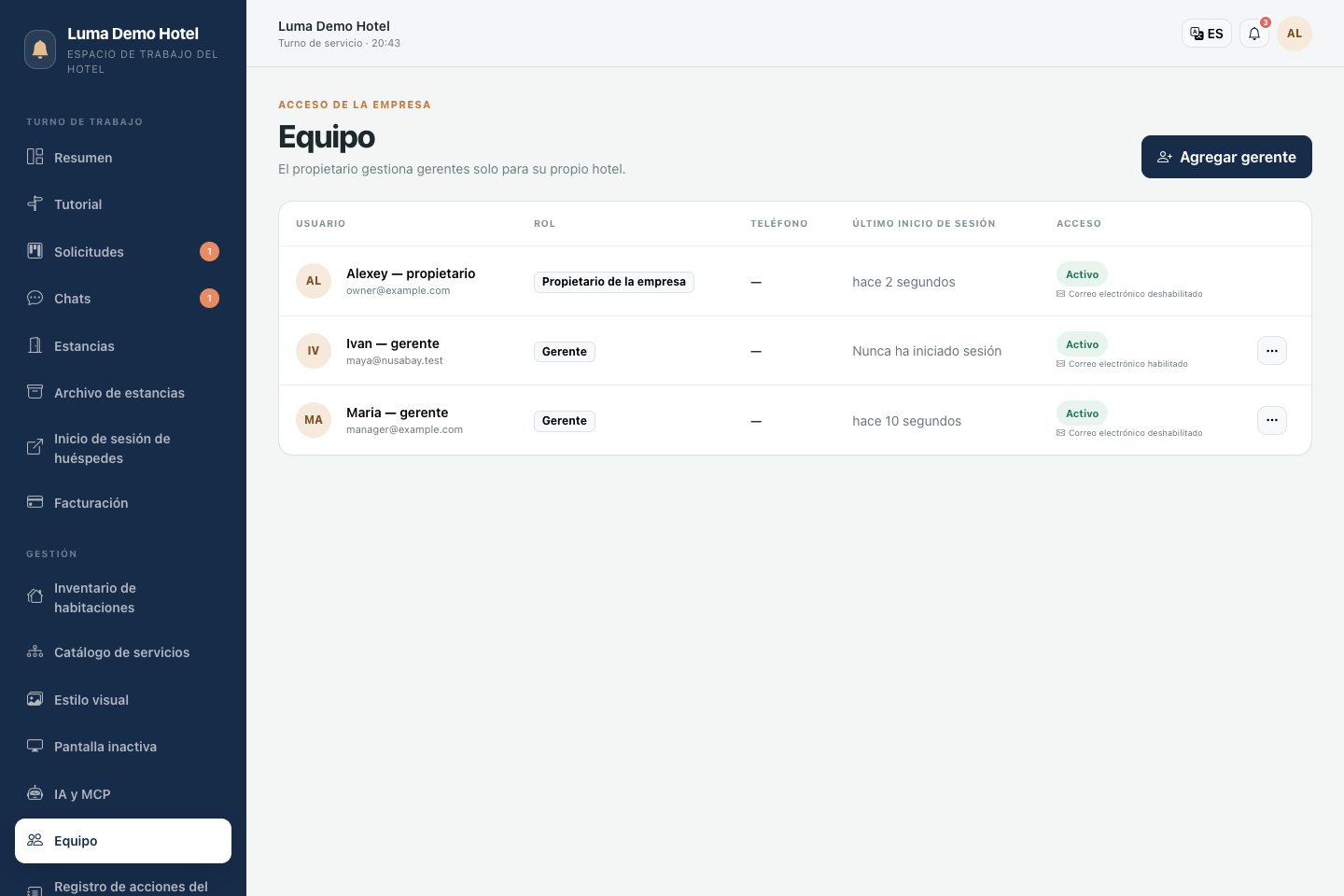Click Maria's MA avatar
This screenshot has width=1344, height=896.
[314, 420]
